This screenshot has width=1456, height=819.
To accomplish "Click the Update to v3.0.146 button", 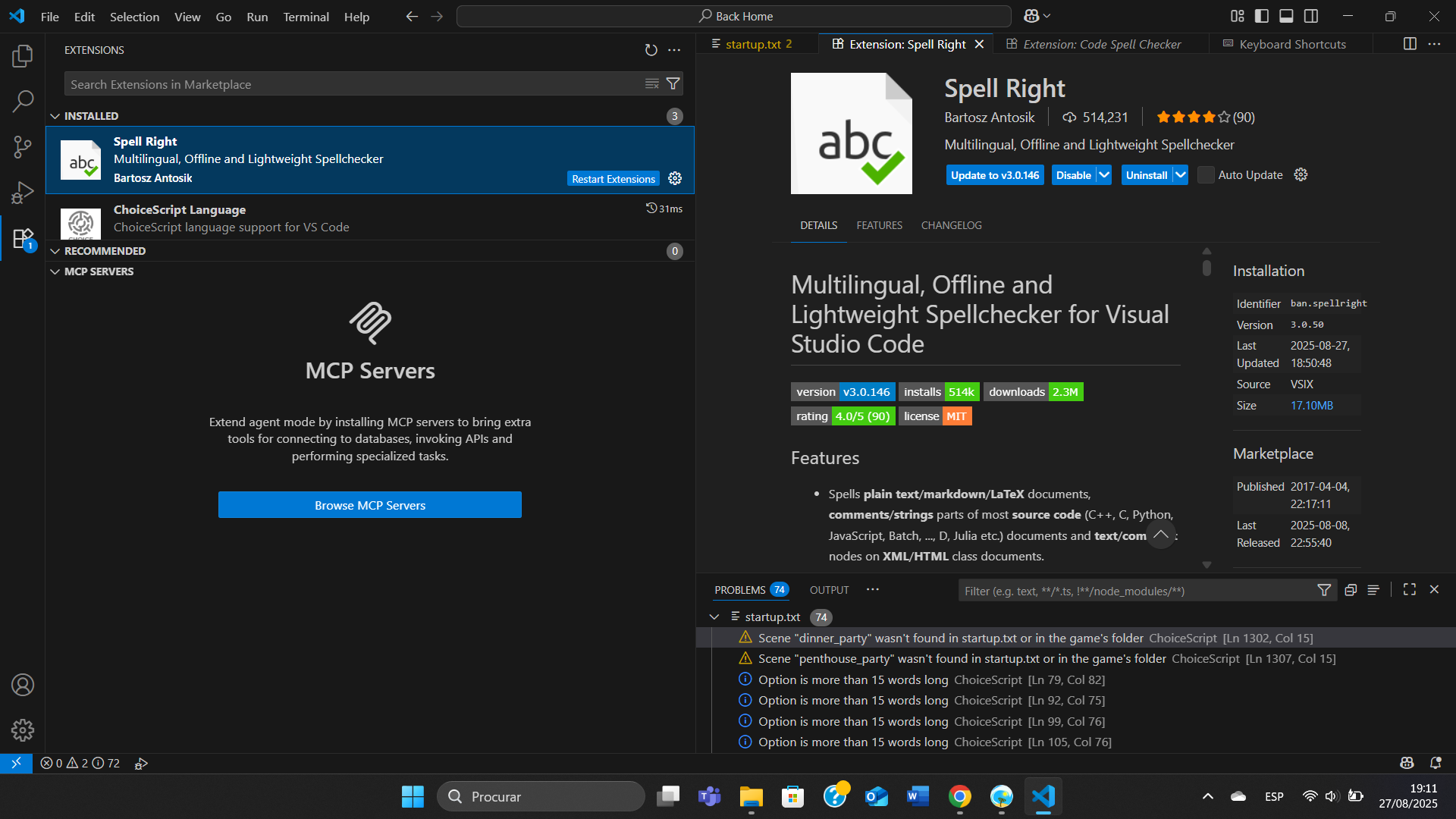I will click(995, 175).
